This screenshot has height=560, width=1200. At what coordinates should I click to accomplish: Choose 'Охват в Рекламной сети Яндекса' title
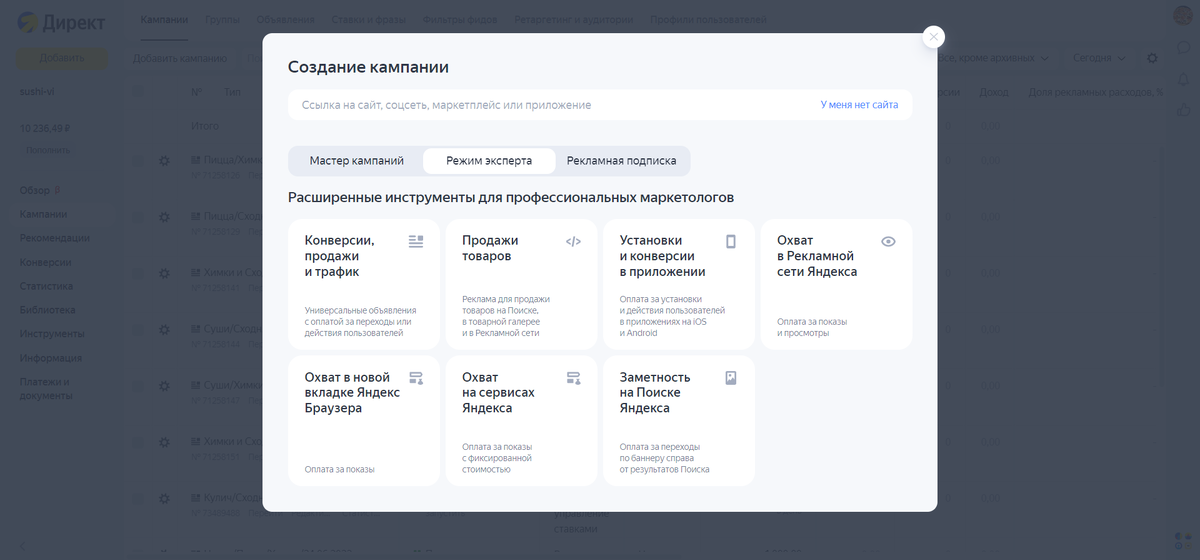click(817, 256)
